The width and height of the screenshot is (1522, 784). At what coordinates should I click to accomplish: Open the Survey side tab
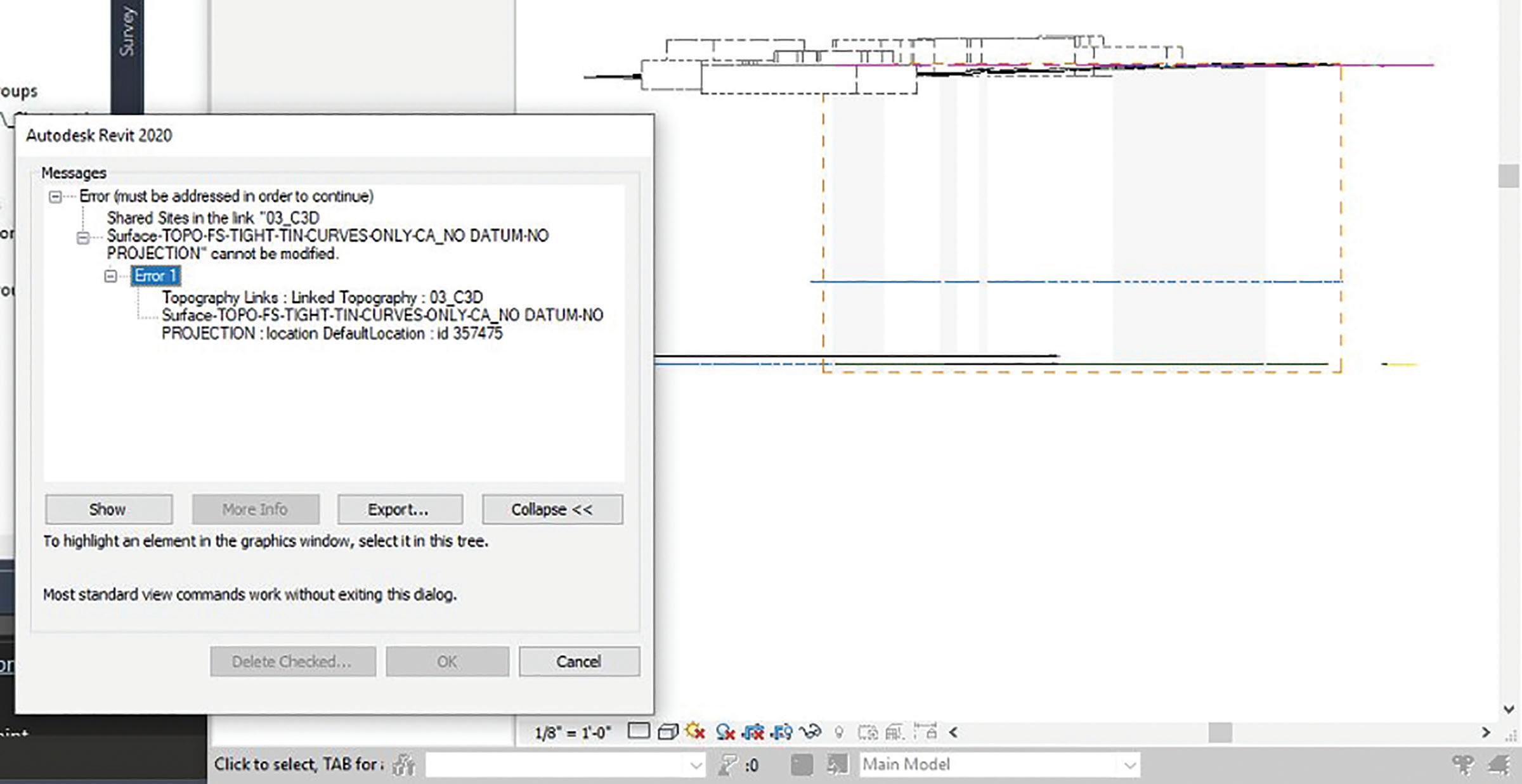(x=127, y=32)
